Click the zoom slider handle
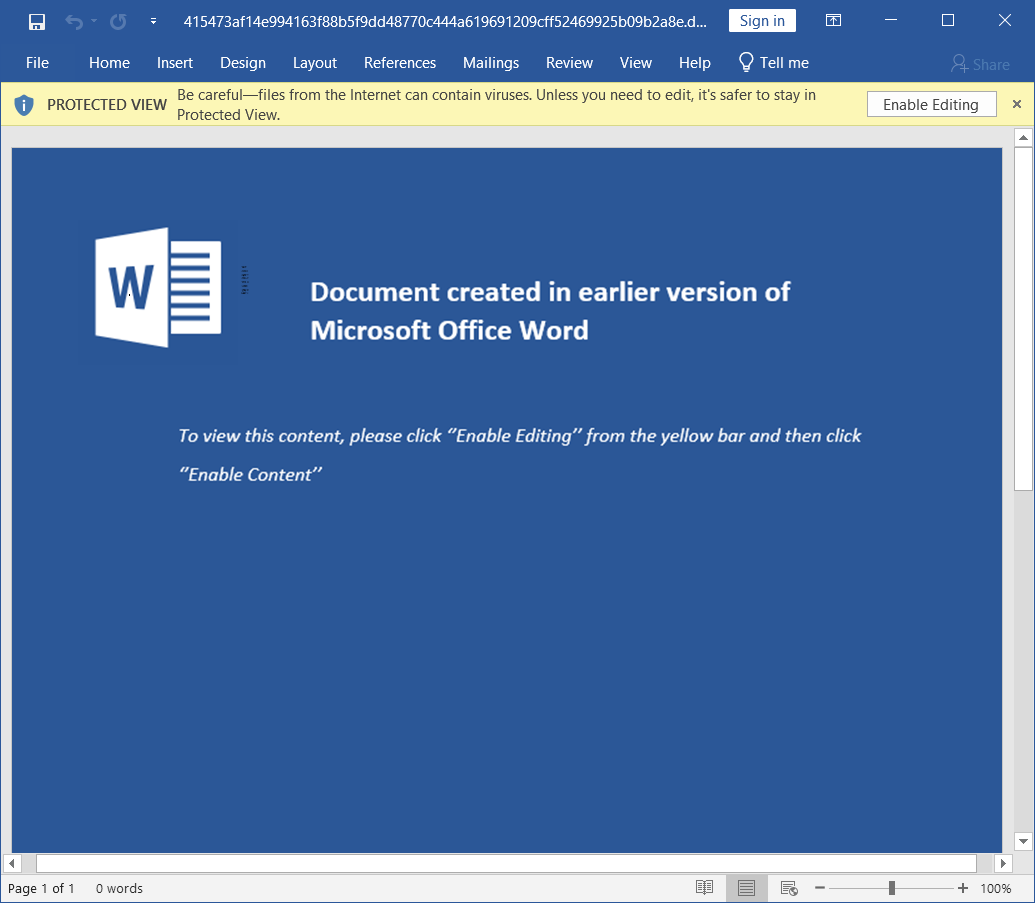 click(891, 888)
